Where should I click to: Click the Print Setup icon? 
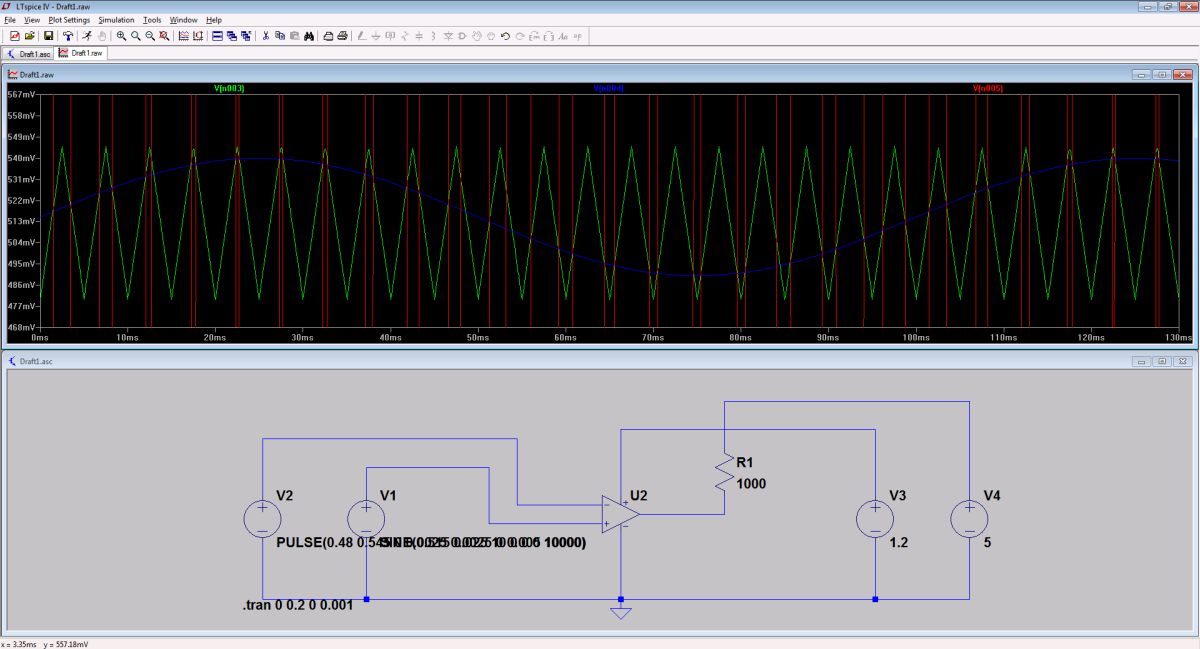(x=328, y=36)
